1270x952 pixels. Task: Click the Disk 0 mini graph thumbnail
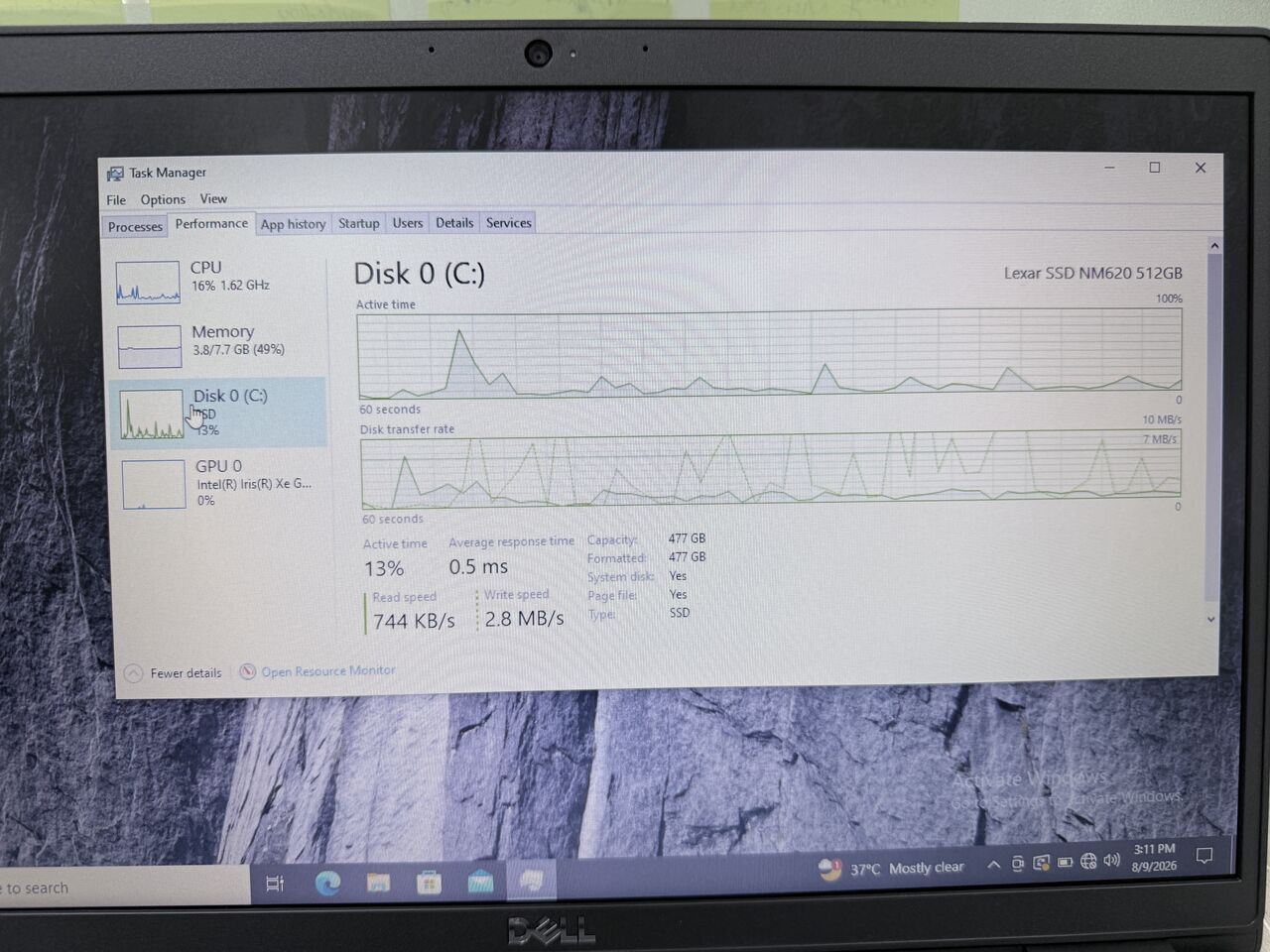pos(152,415)
